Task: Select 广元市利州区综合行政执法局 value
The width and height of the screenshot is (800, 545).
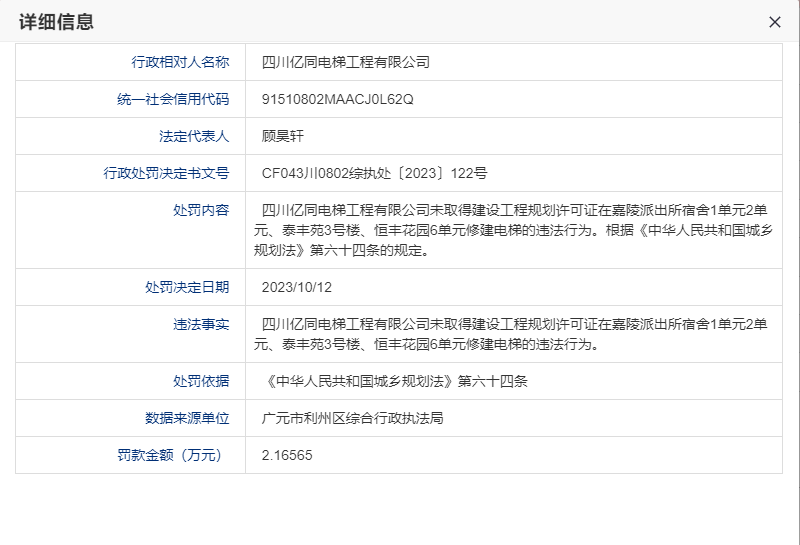Action: click(x=352, y=418)
